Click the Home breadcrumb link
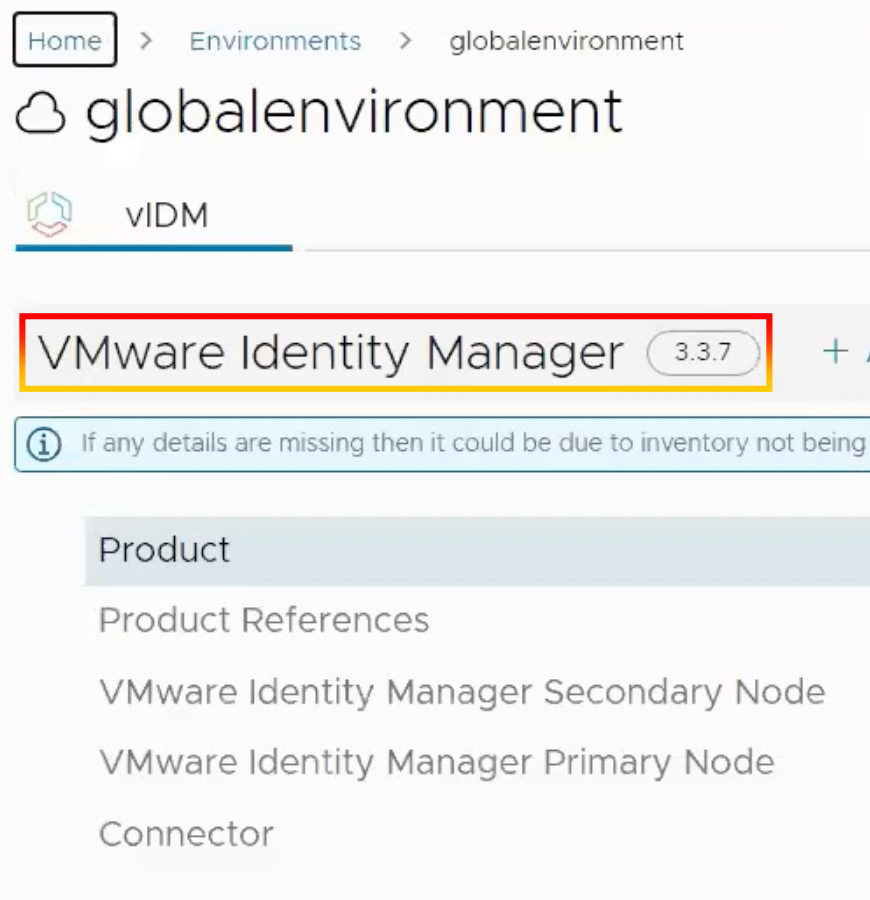This screenshot has width=870, height=900. pos(65,41)
